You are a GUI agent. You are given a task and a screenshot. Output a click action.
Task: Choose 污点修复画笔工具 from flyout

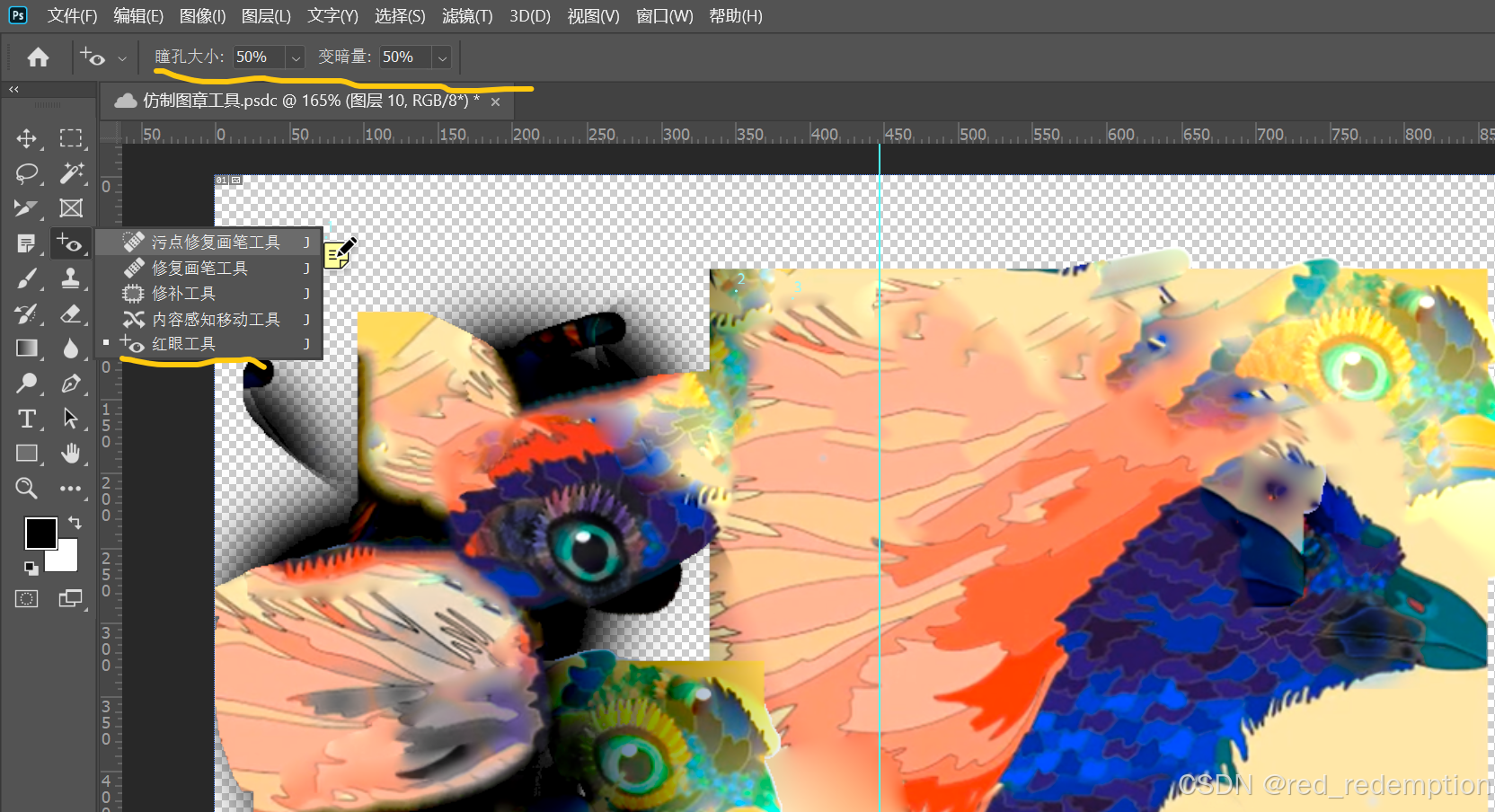(209, 242)
